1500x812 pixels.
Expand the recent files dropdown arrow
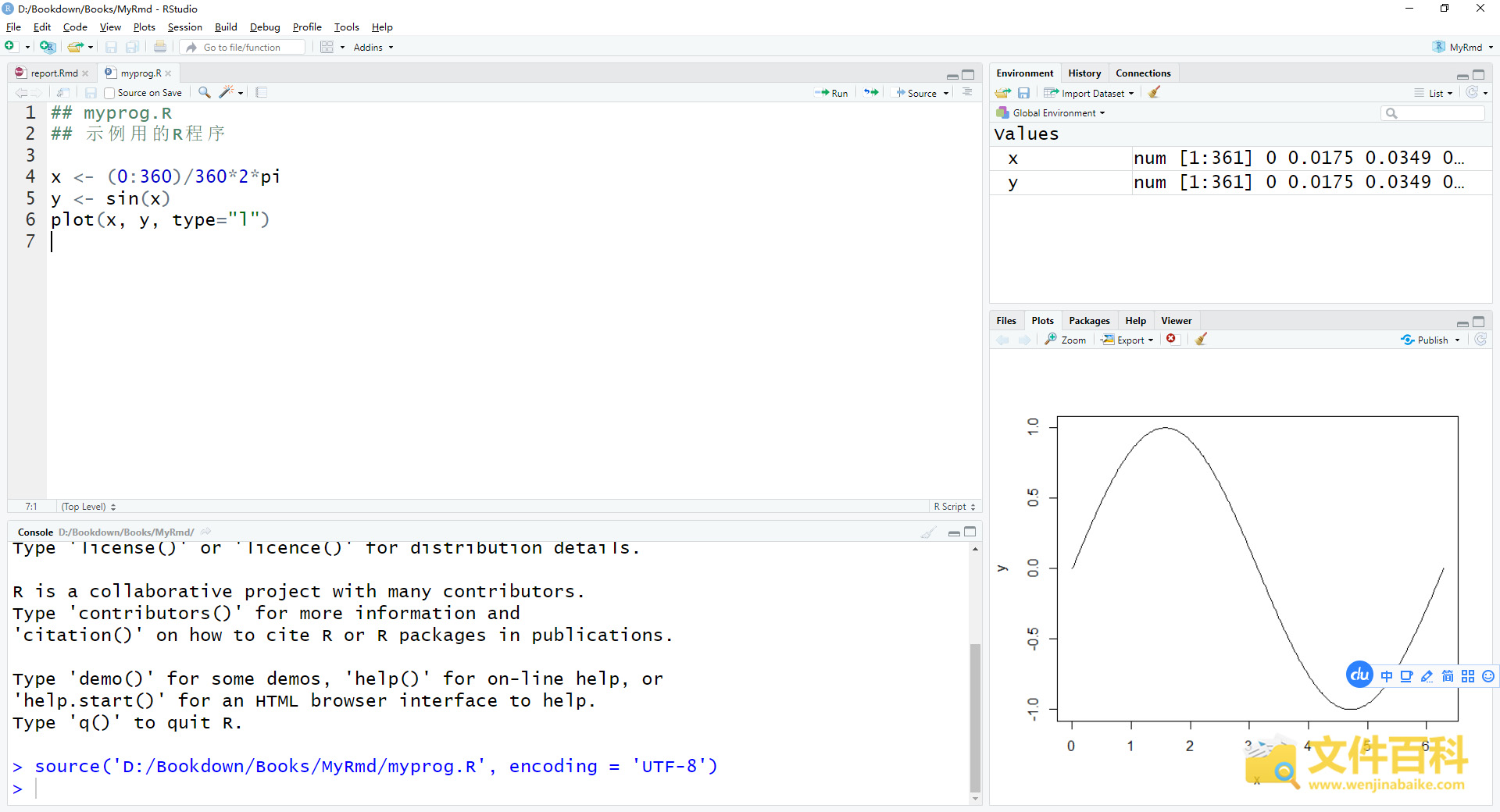[x=91, y=47]
